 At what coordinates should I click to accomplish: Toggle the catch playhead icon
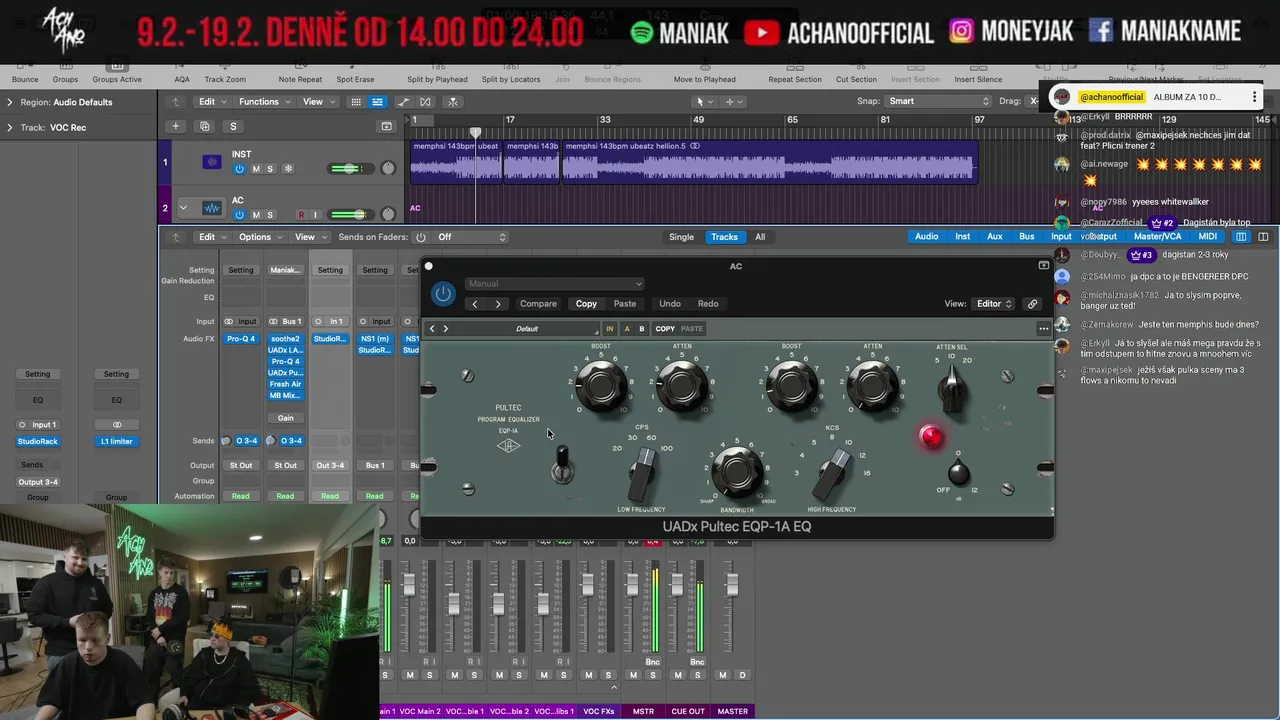tap(453, 102)
